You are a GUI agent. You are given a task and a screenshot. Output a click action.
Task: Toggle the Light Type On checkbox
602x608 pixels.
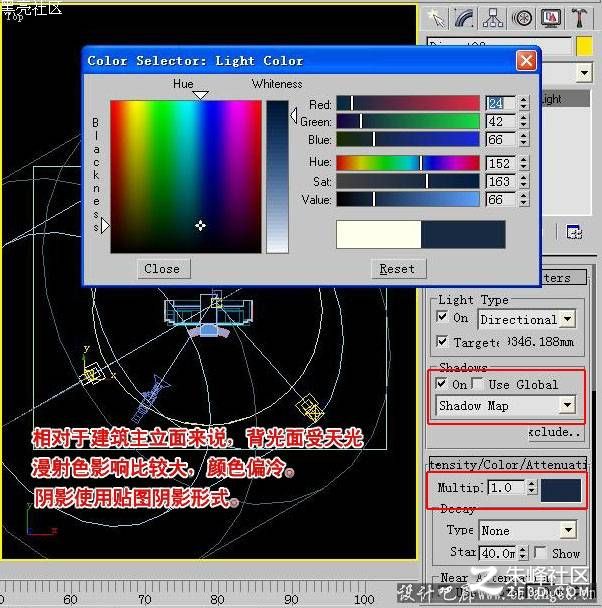[442, 317]
